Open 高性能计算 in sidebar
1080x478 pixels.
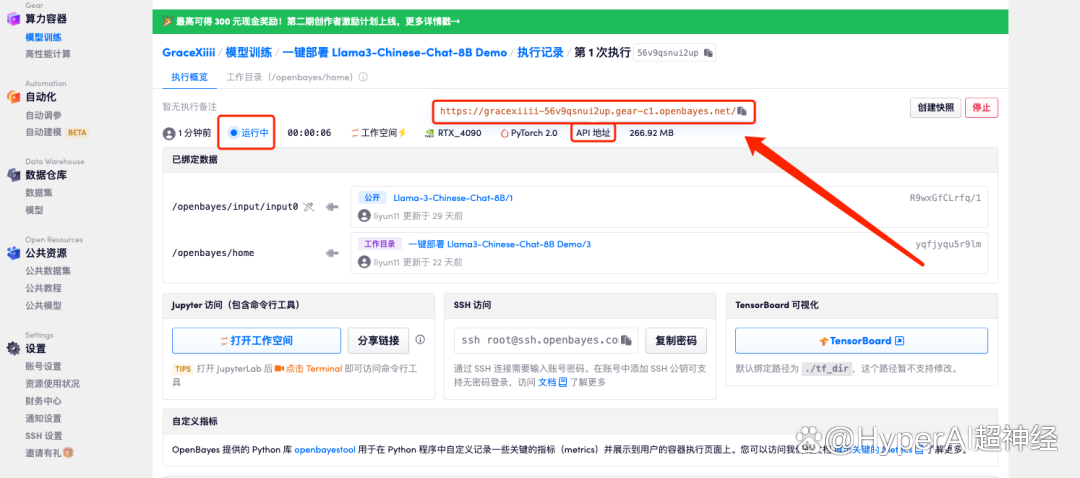pyautogui.click(x=48, y=54)
